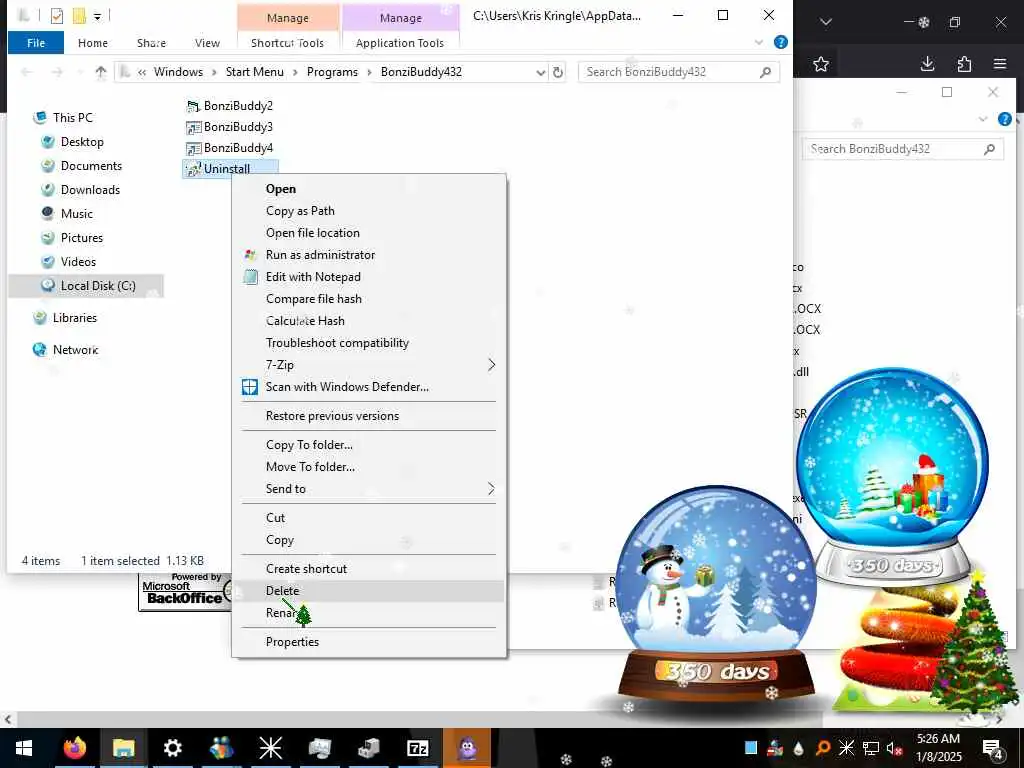Choose Move To folder entry
The width and height of the screenshot is (1024, 768).
pyautogui.click(x=369, y=467)
